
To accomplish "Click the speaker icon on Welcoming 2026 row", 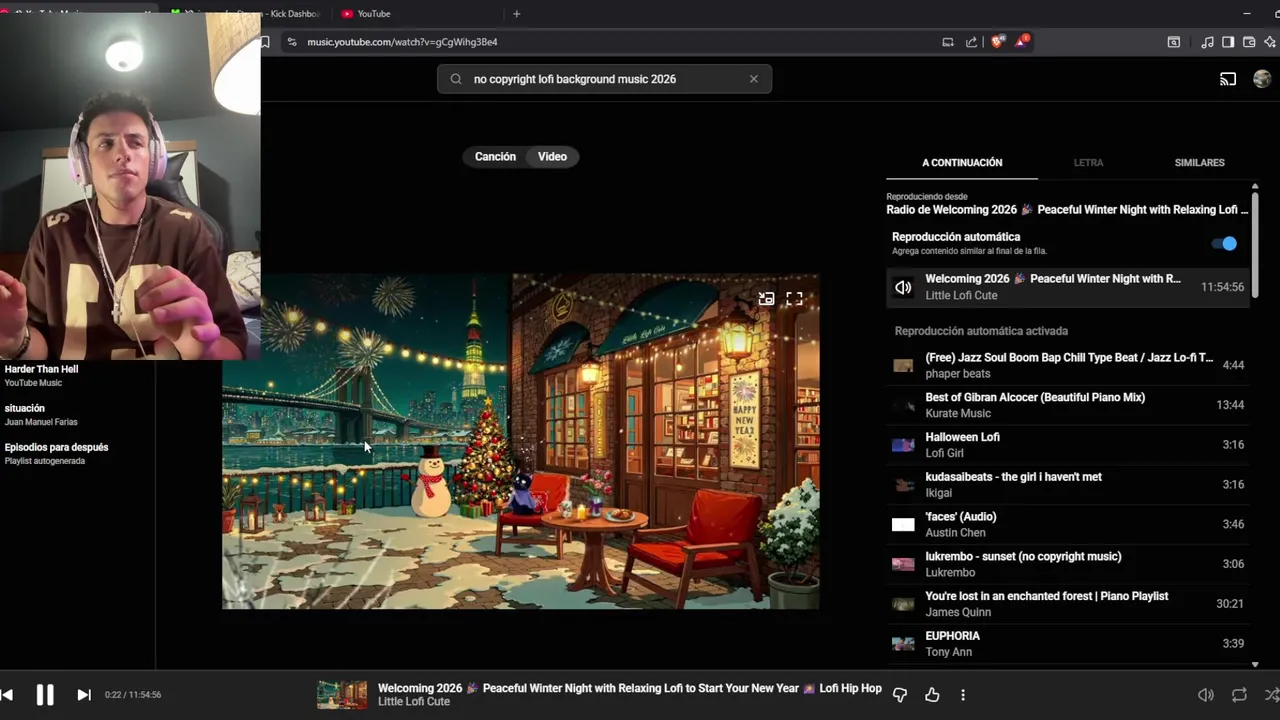I will 903,287.
